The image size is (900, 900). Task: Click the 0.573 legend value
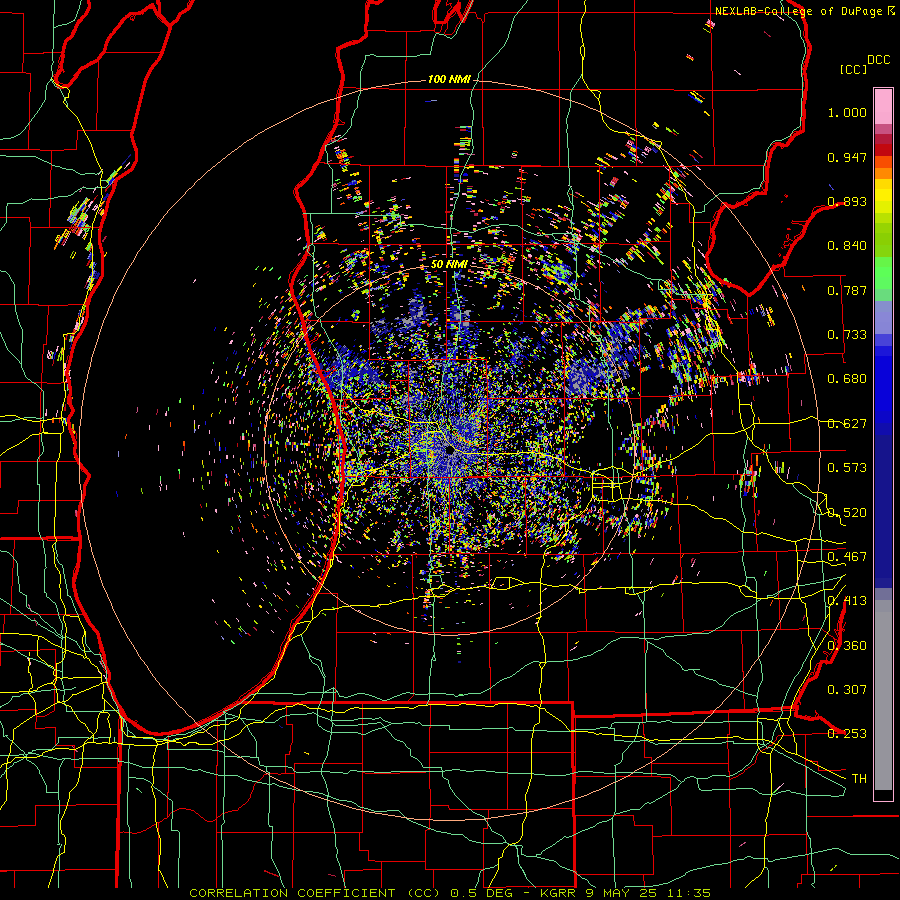click(847, 468)
